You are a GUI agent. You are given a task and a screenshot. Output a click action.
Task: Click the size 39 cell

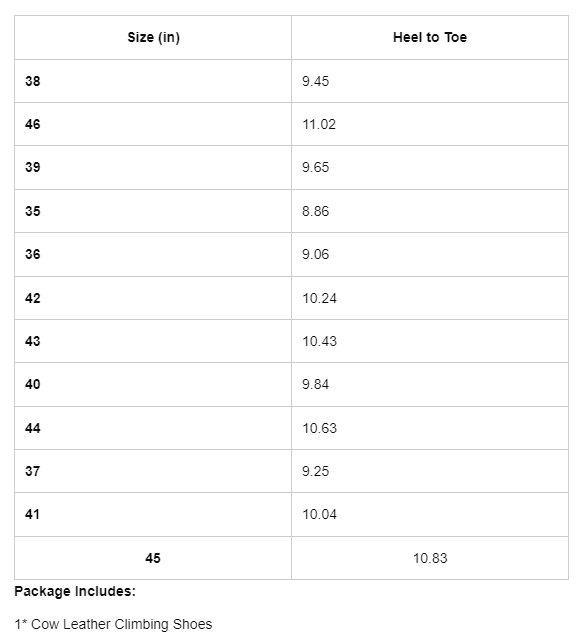[x=153, y=167]
